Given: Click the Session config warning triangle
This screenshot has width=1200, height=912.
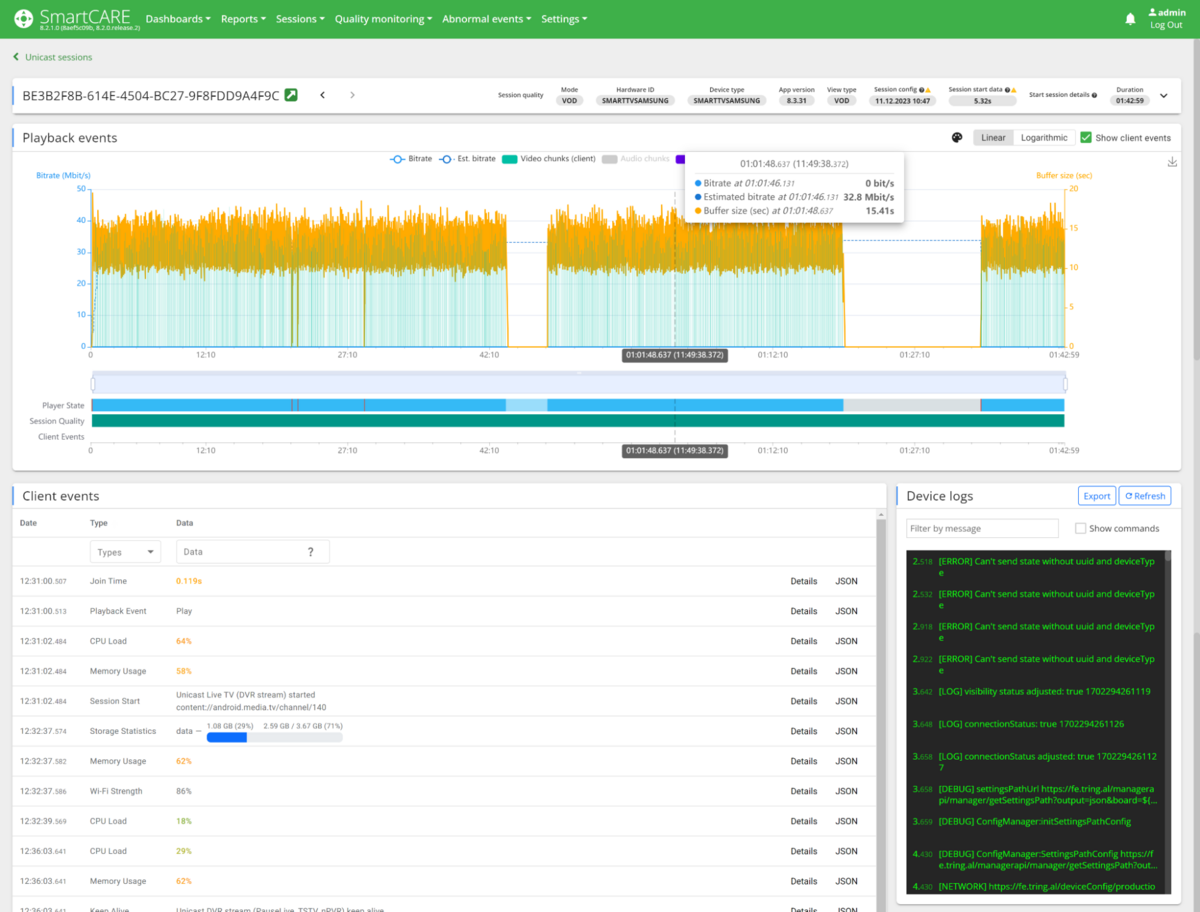Looking at the screenshot, I should click(x=928, y=90).
